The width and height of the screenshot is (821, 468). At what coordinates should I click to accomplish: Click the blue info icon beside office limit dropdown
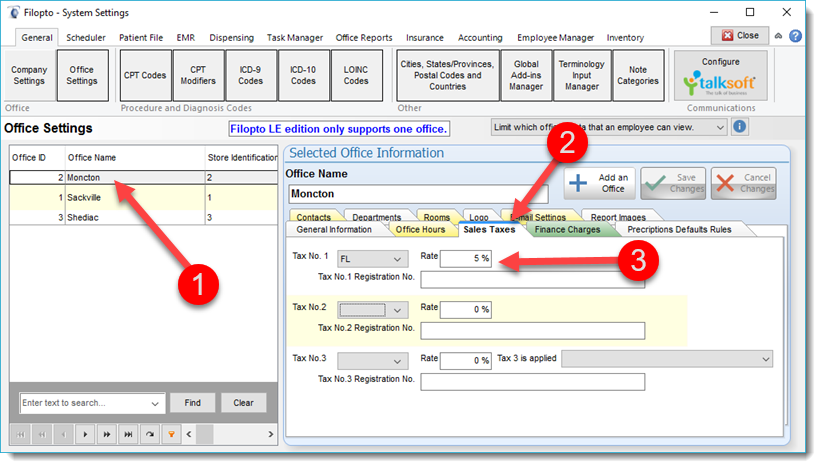(x=740, y=127)
